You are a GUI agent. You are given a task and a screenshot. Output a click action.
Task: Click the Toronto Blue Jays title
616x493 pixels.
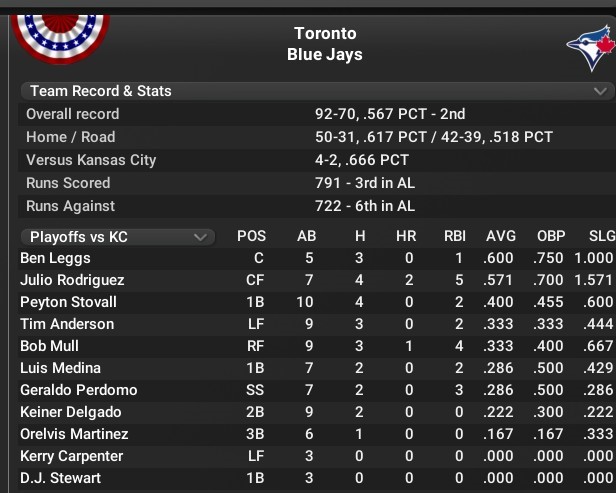point(324,44)
